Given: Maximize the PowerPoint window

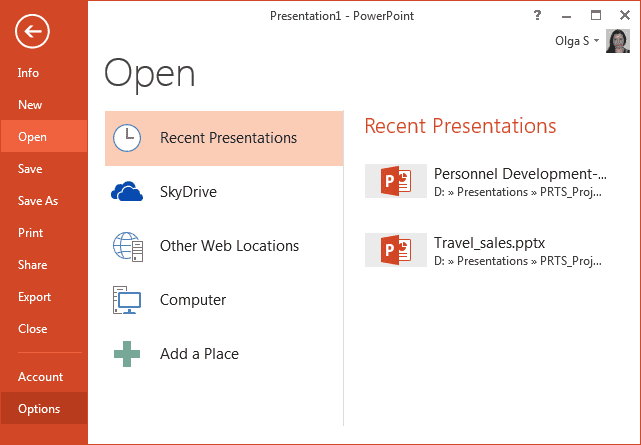Looking at the screenshot, I should pyautogui.click(x=596, y=16).
